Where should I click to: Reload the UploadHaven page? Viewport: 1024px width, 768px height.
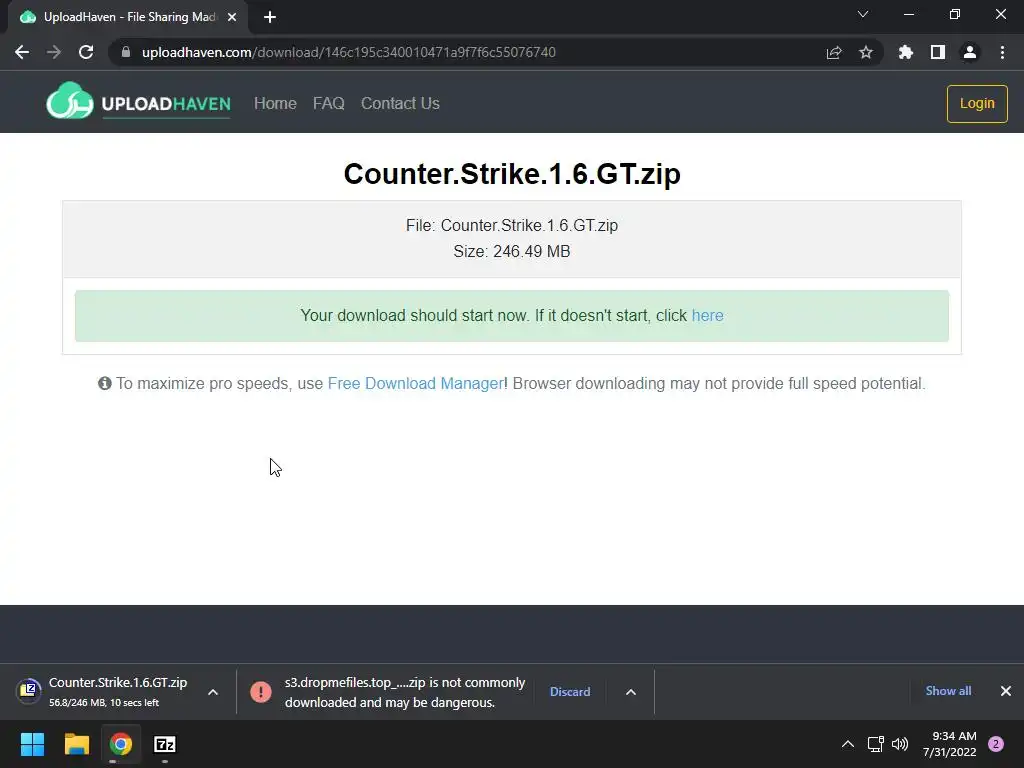point(86,52)
